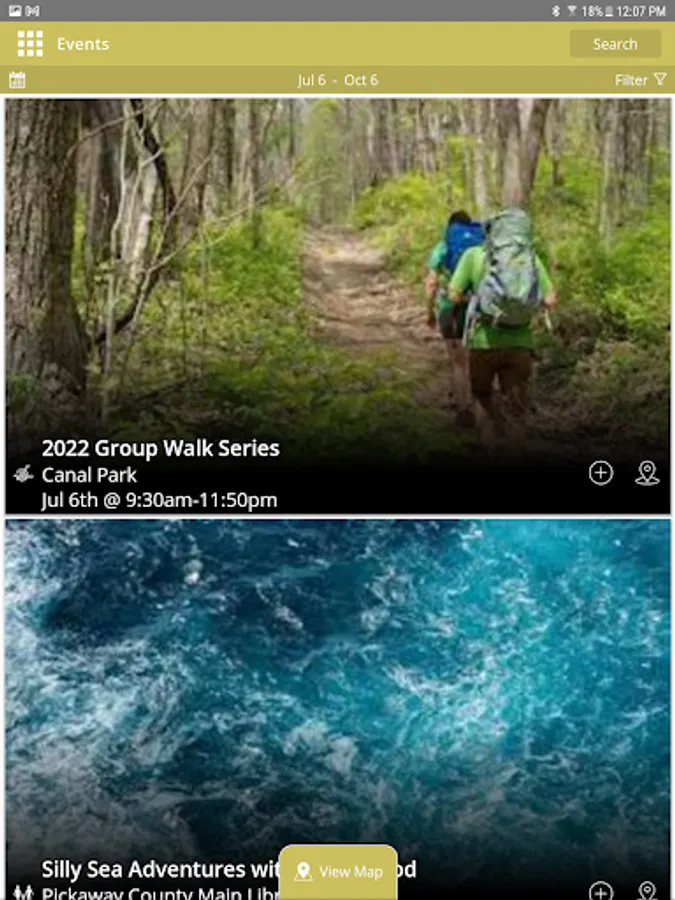Show Canal Park event map pin icon
675x900 pixels.
pos(647,473)
